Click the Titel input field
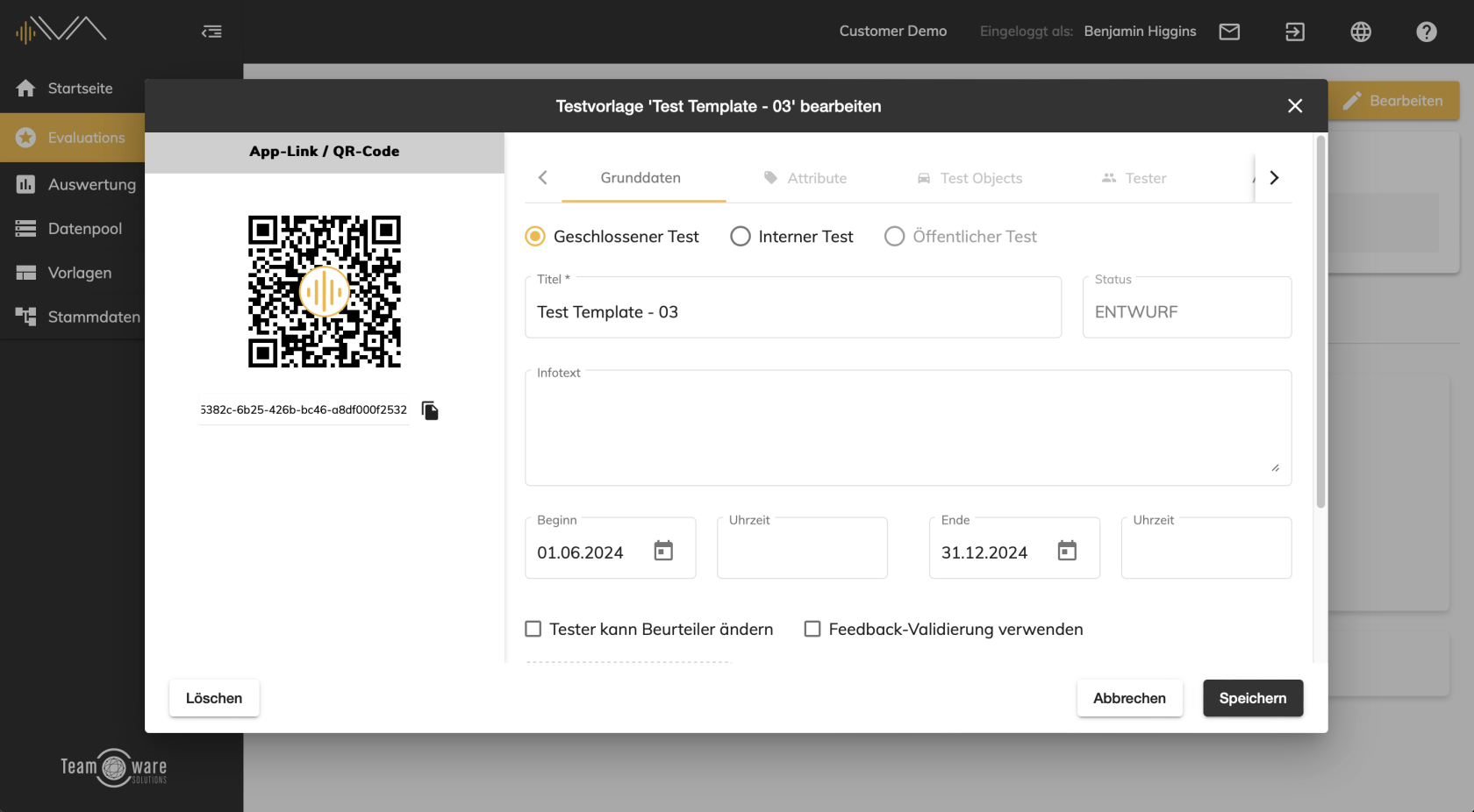Screen dimensions: 1474x812 793,307
